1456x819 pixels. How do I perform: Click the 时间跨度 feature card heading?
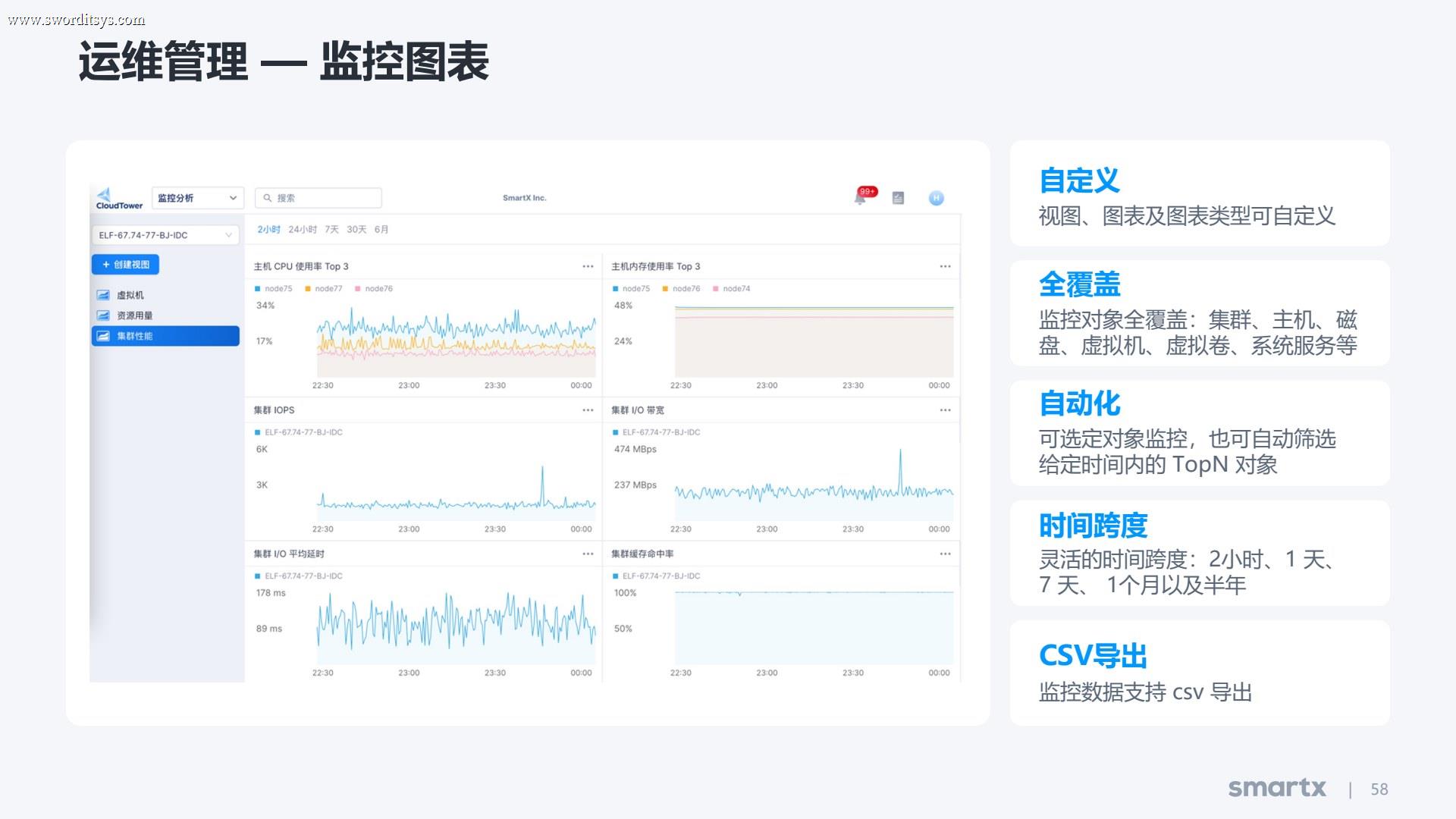click(1093, 525)
